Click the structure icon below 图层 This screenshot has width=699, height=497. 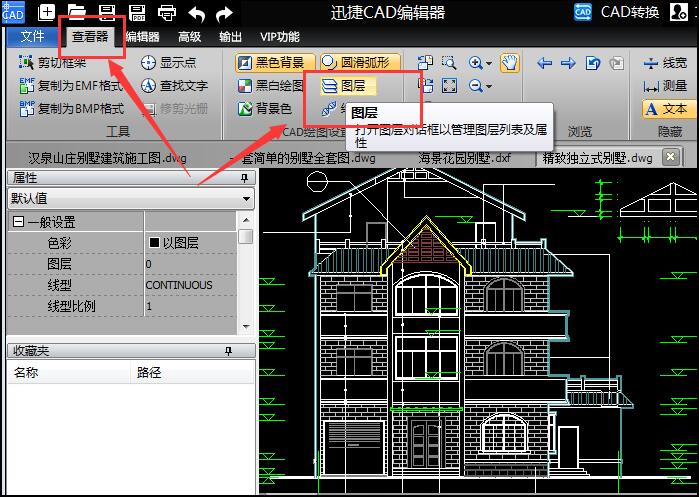click(329, 109)
